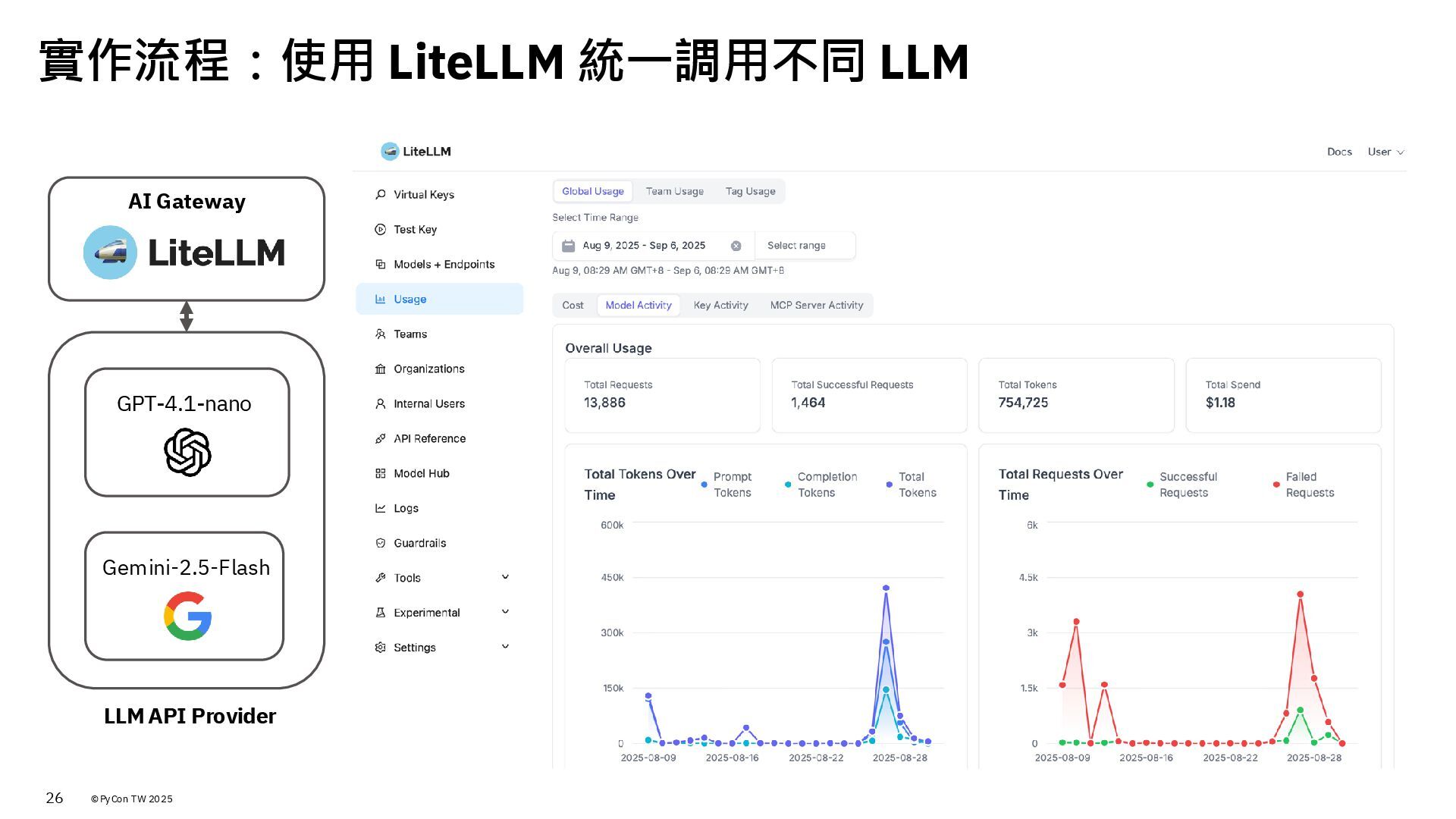Switch to Tag Usage tab

(751, 192)
